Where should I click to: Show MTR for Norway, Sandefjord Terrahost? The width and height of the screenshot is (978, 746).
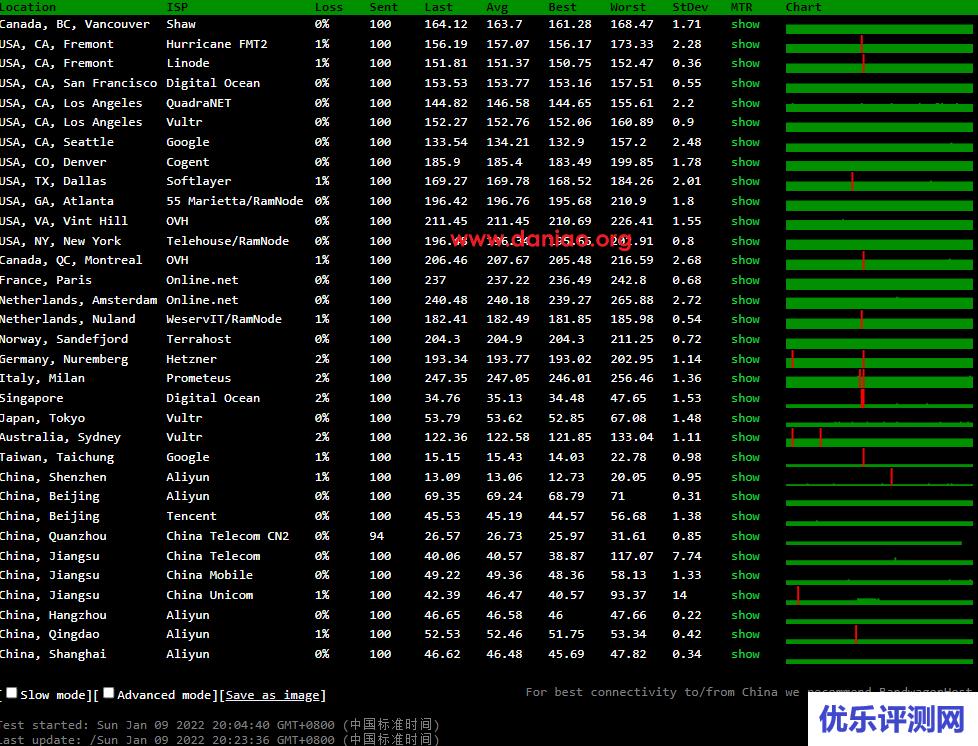coord(745,339)
